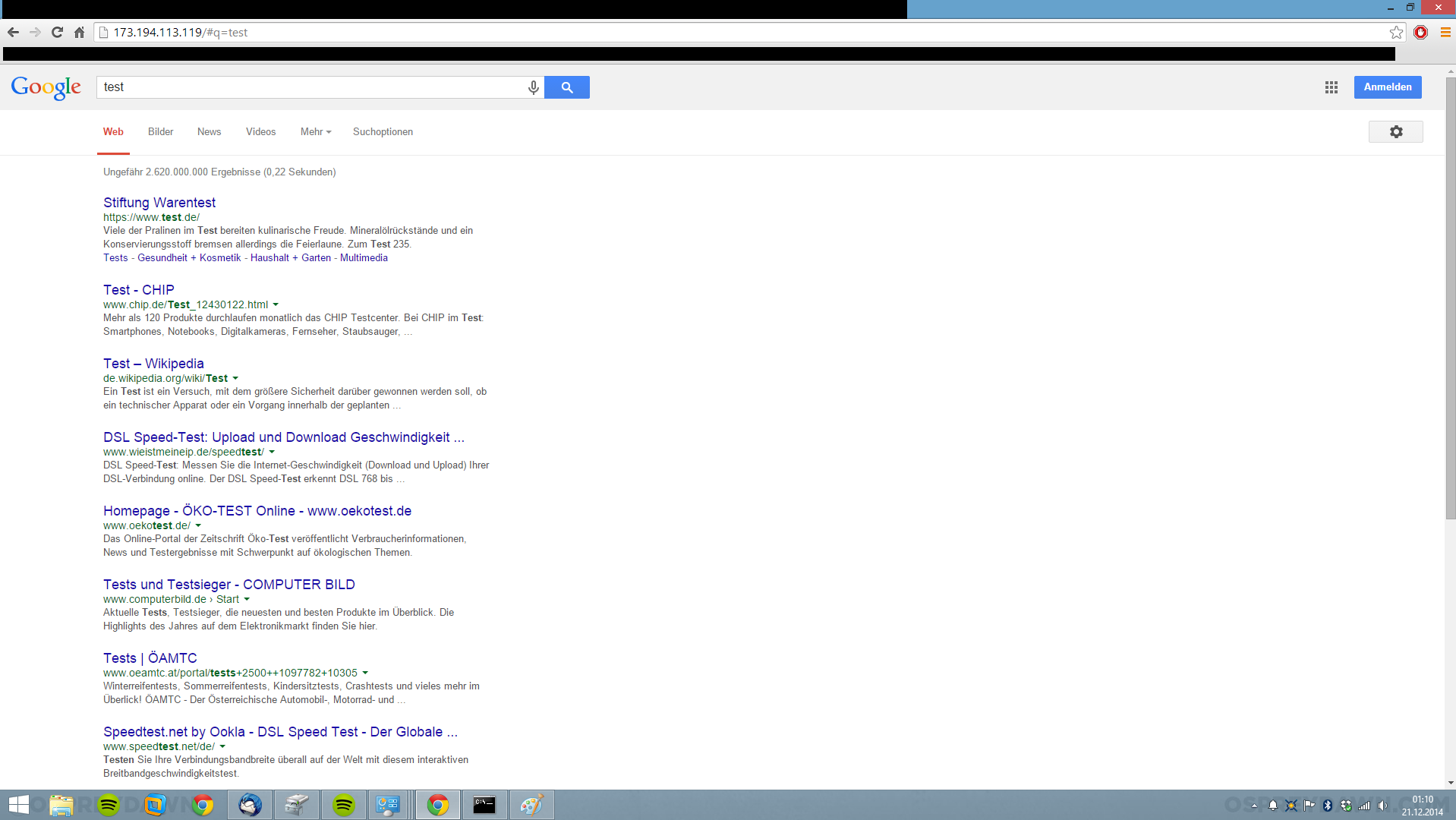This screenshot has width=1456, height=820.
Task: Open arrow menu beside computerbild.de URL
Action: tap(247, 599)
